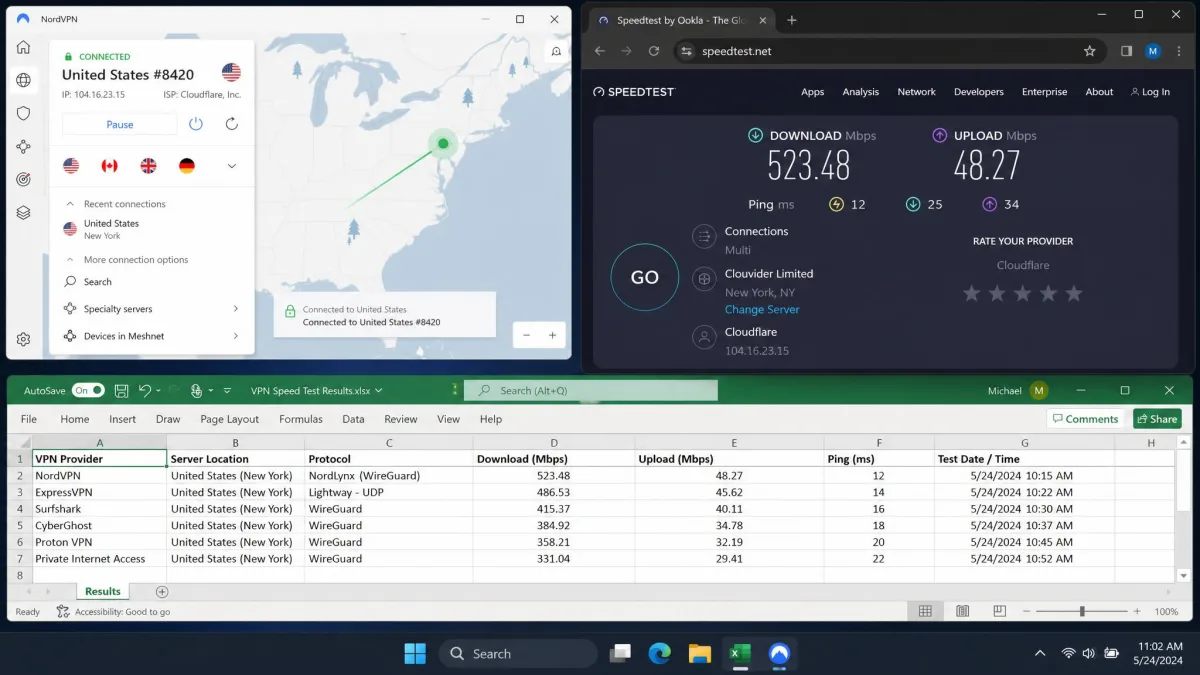Click the Excel Save icon
Screen dimensions: 1200x675
(121, 391)
